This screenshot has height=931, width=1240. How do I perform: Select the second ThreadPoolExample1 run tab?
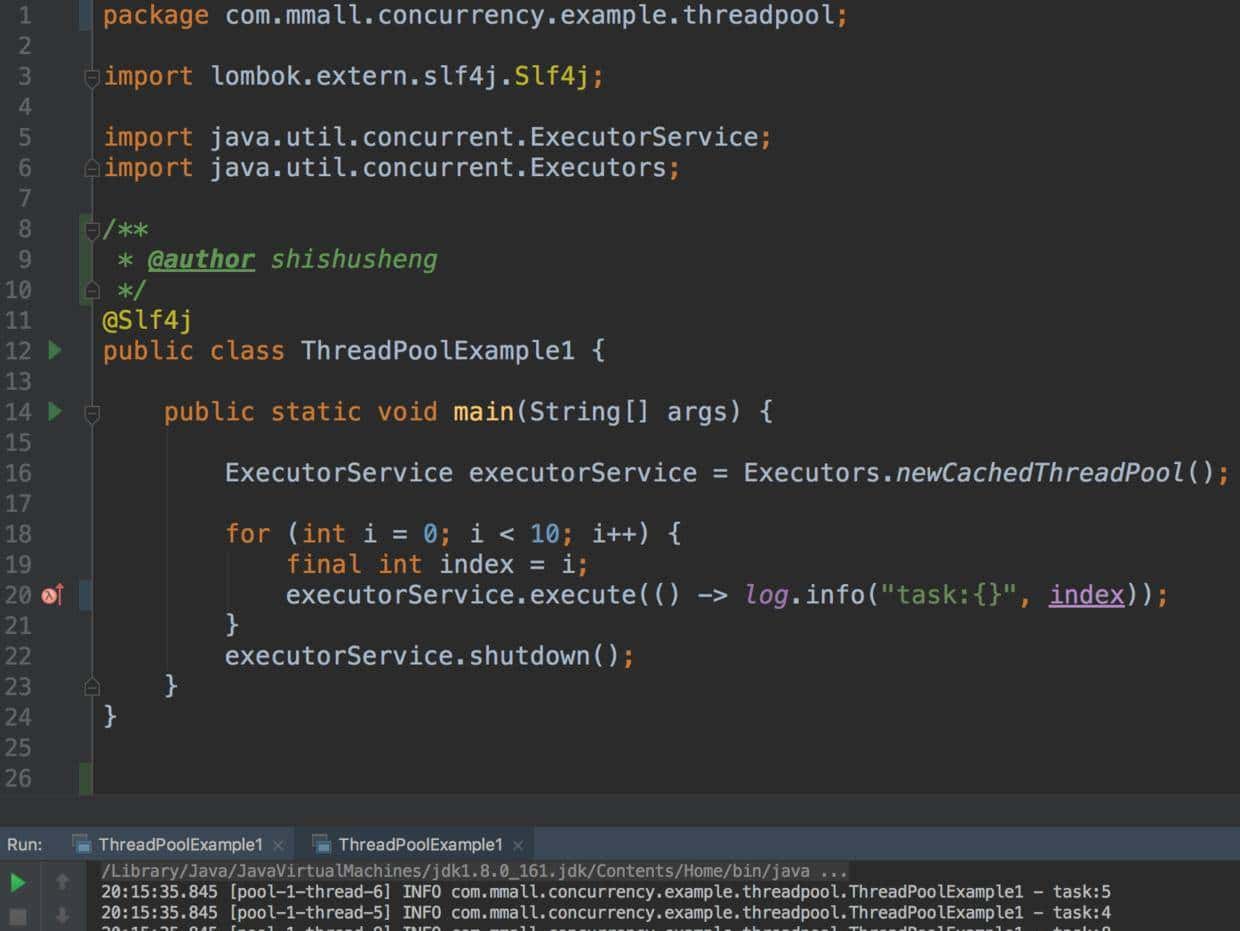click(420, 845)
